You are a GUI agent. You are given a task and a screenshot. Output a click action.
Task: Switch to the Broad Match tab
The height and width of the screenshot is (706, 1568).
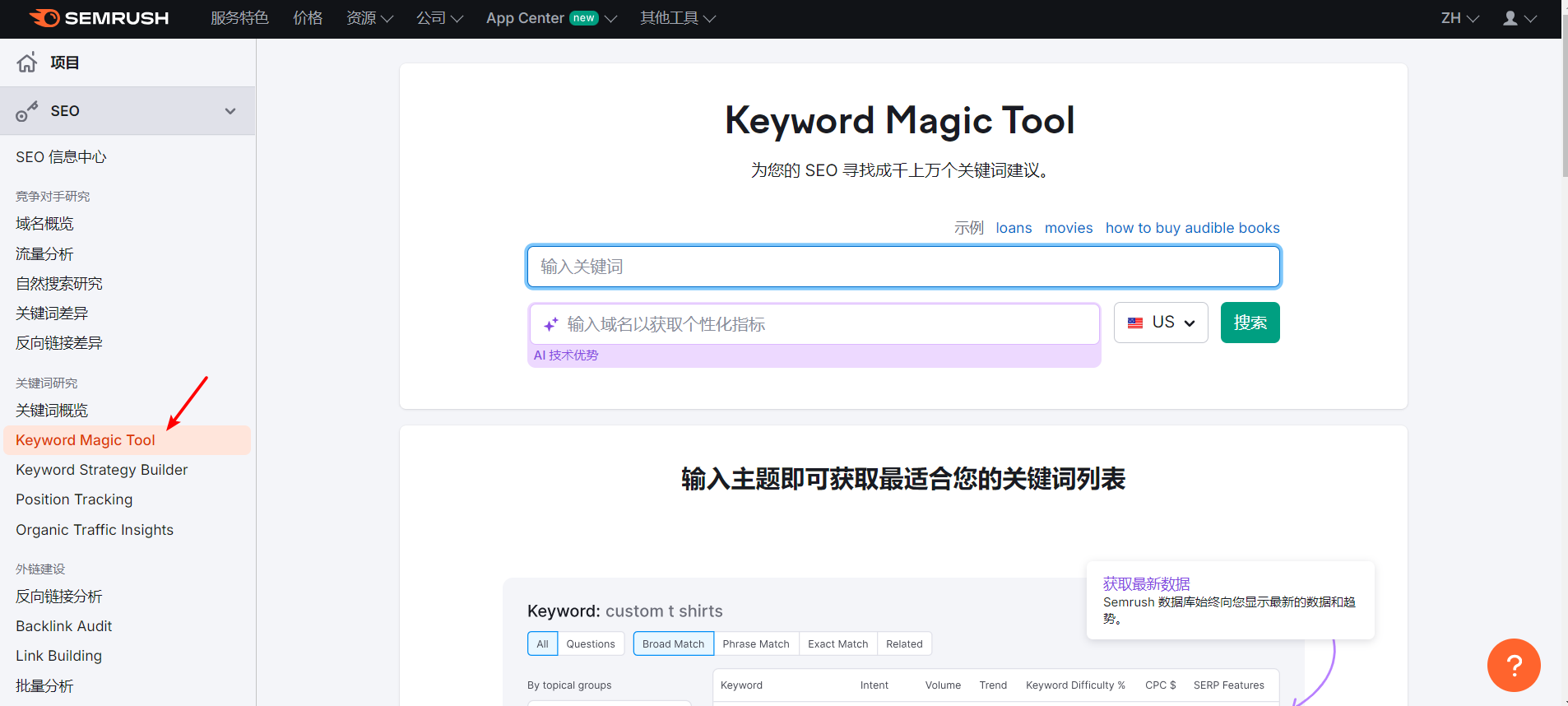(x=673, y=643)
